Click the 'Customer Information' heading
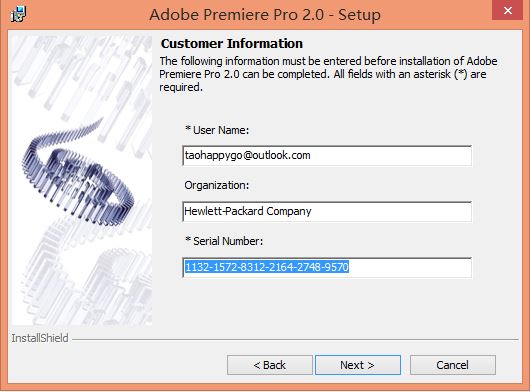 (x=232, y=44)
